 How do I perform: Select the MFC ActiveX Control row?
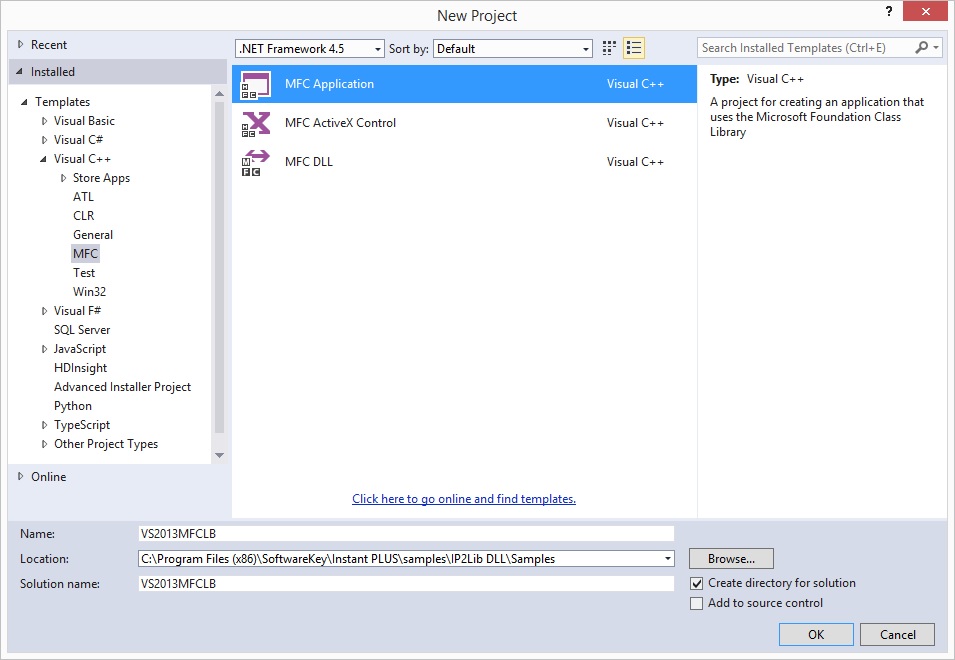pyautogui.click(x=464, y=123)
